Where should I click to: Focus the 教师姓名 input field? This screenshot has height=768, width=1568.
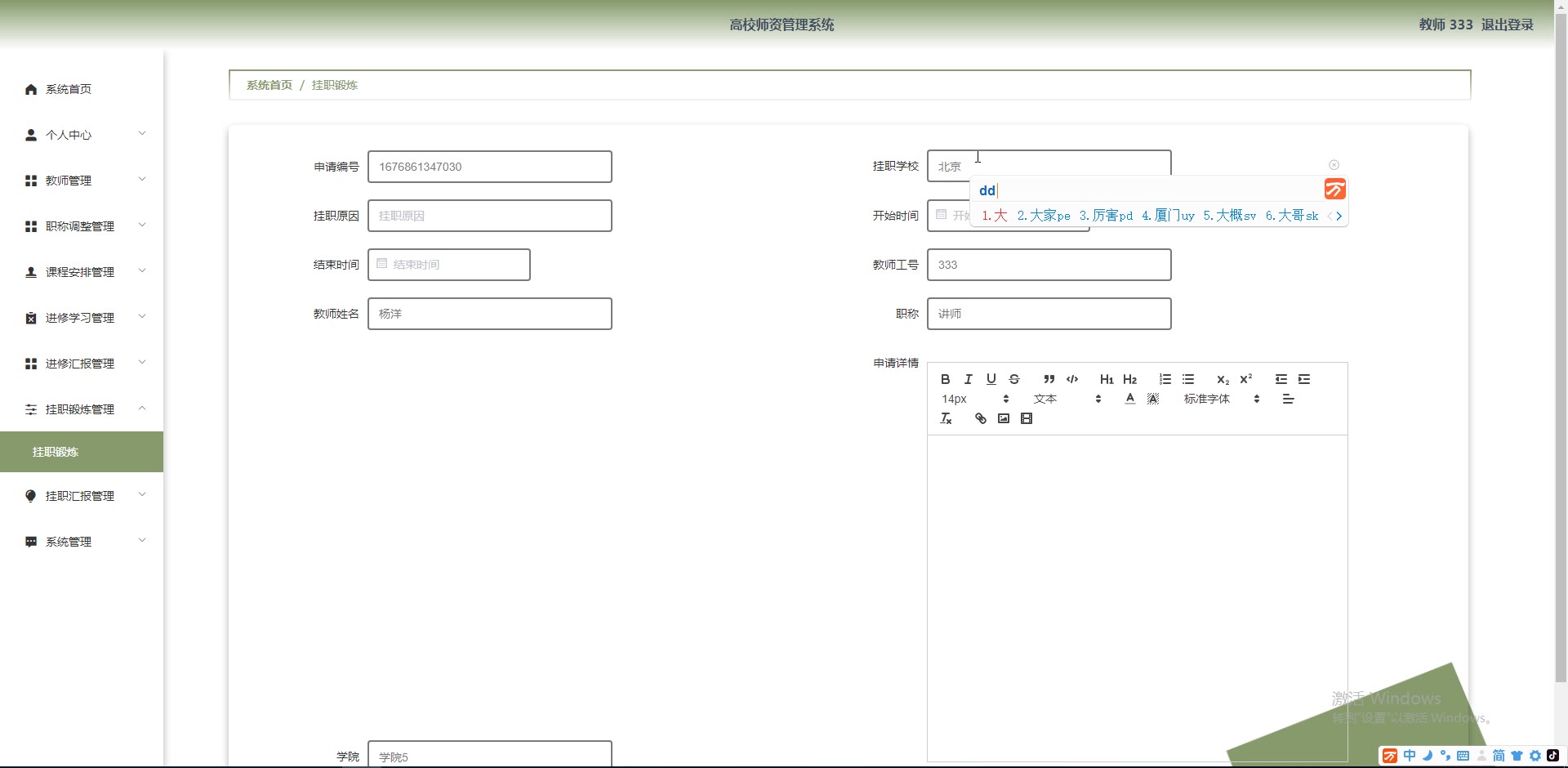click(x=490, y=314)
